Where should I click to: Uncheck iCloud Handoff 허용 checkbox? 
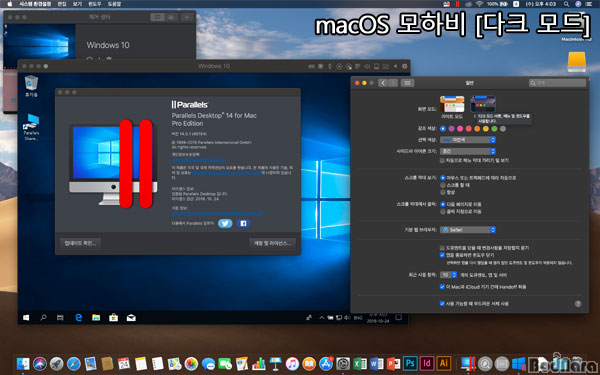click(x=442, y=287)
